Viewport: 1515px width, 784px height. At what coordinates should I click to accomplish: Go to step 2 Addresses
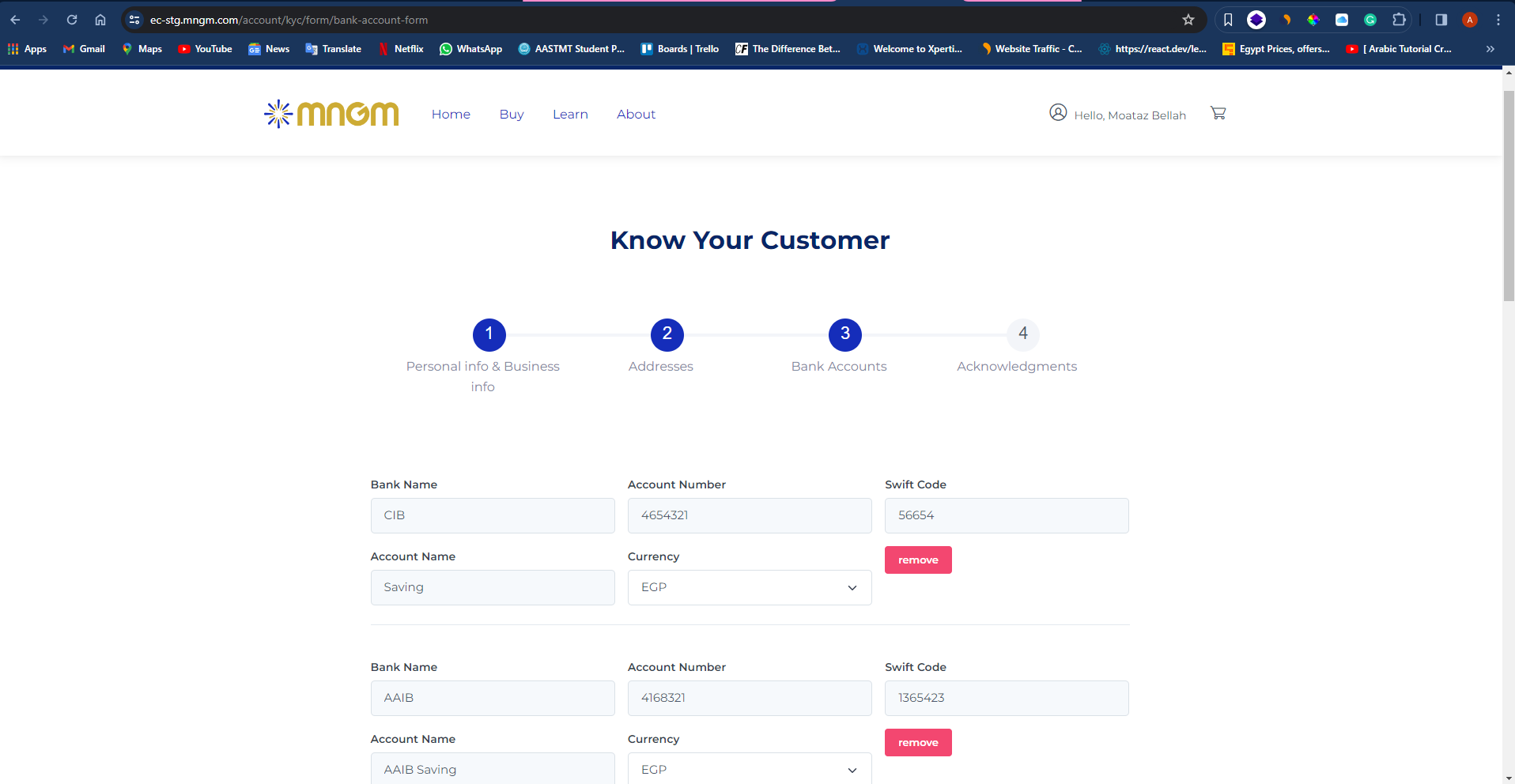point(667,334)
